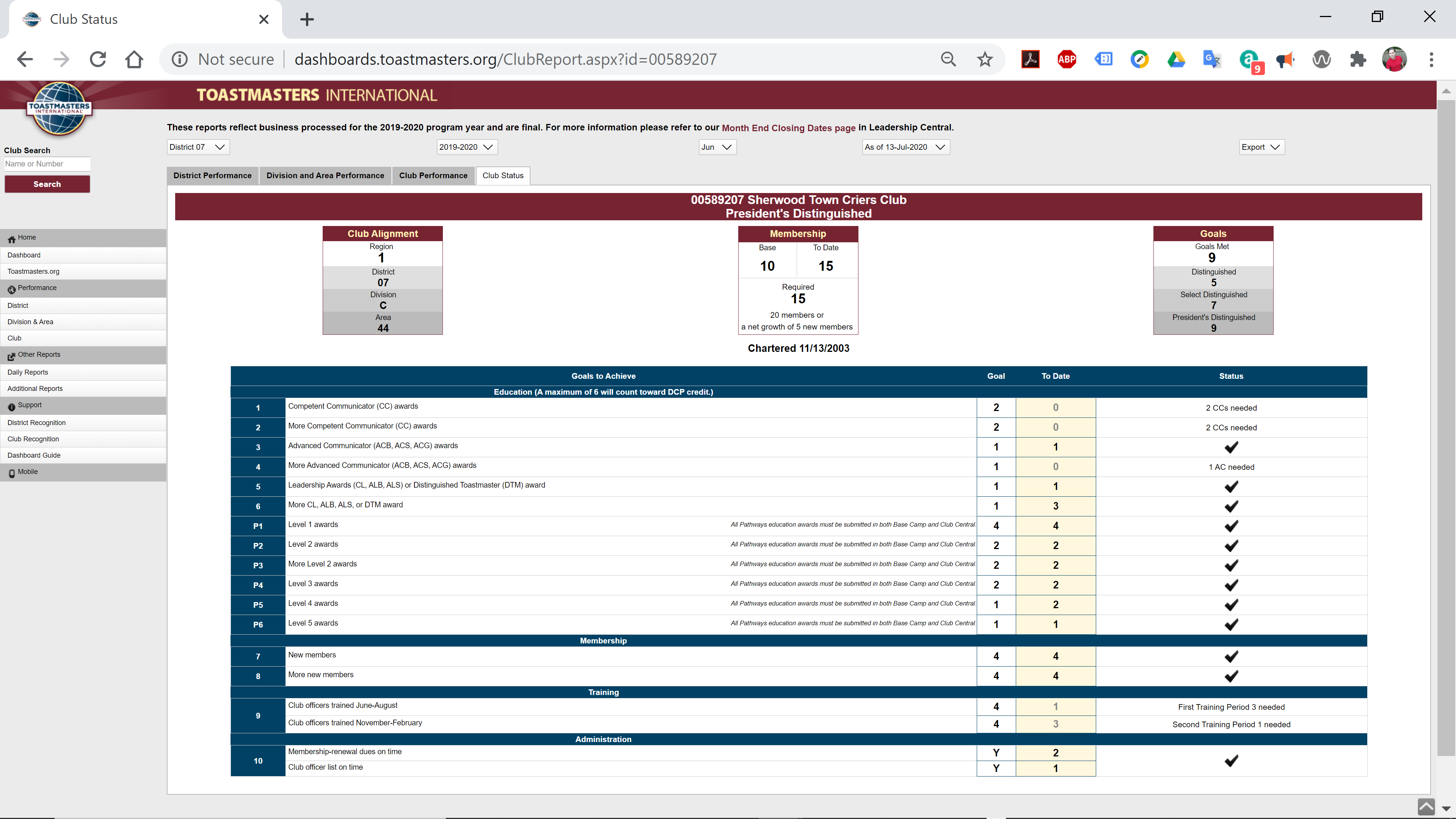Expand the 2019-2020 program year dropdown
Image resolution: width=1456 pixels, height=819 pixels.
(466, 147)
